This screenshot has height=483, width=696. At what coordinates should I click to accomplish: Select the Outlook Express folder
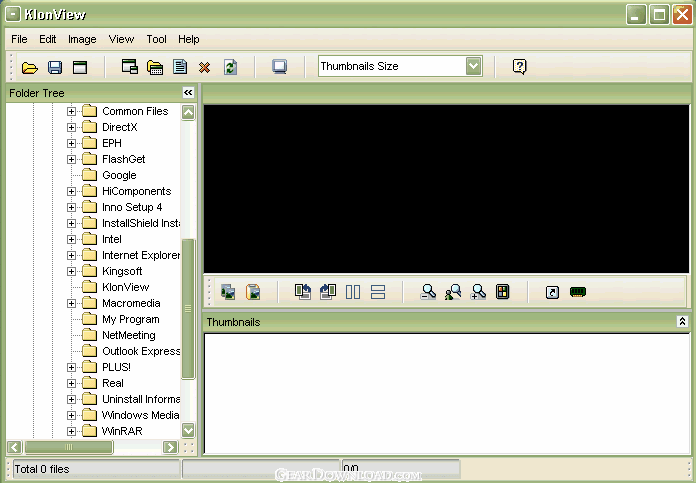pos(141,351)
